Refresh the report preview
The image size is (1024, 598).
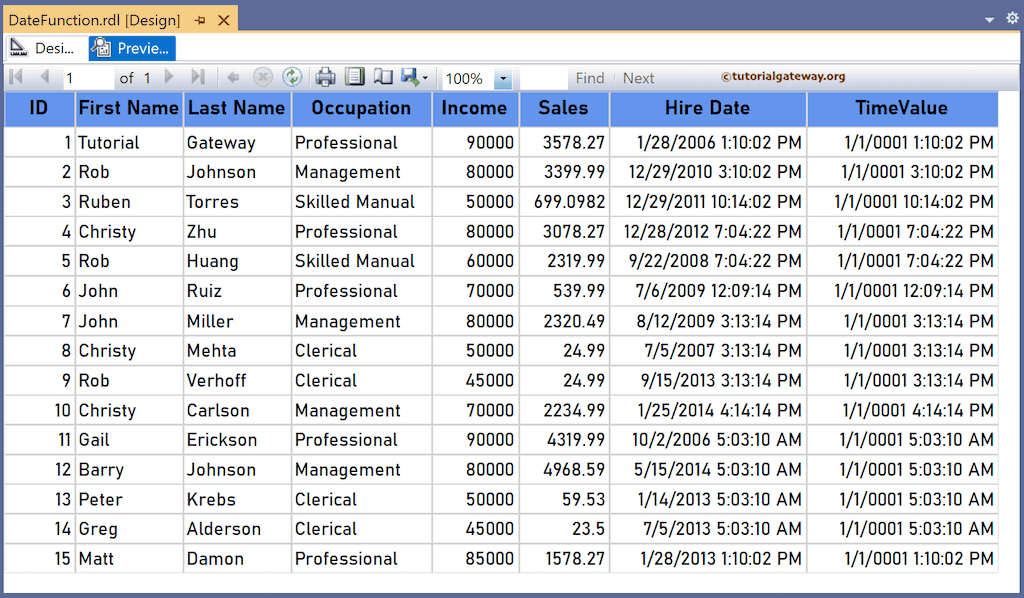click(x=292, y=77)
